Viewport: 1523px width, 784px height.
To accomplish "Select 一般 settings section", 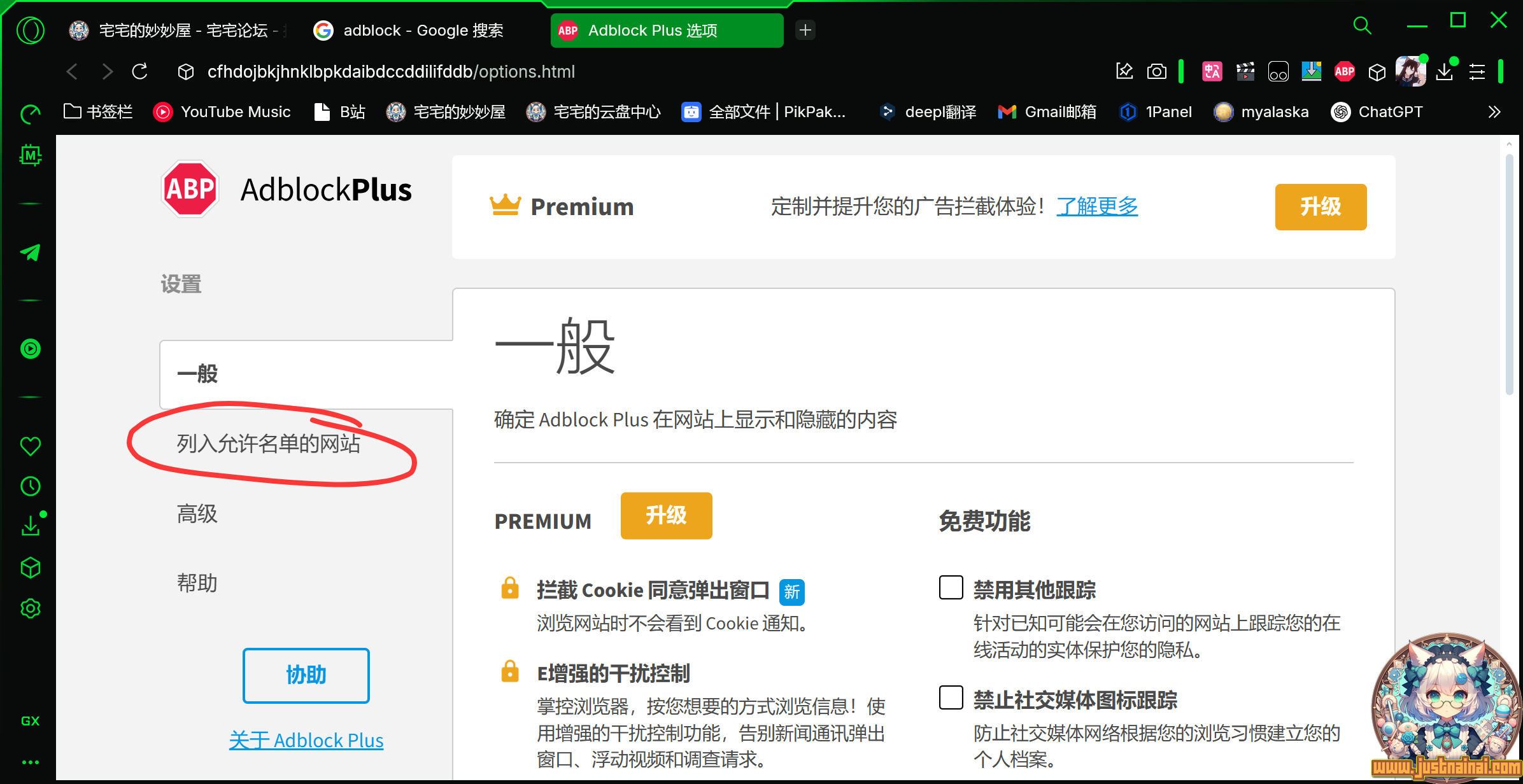I will pos(306,374).
